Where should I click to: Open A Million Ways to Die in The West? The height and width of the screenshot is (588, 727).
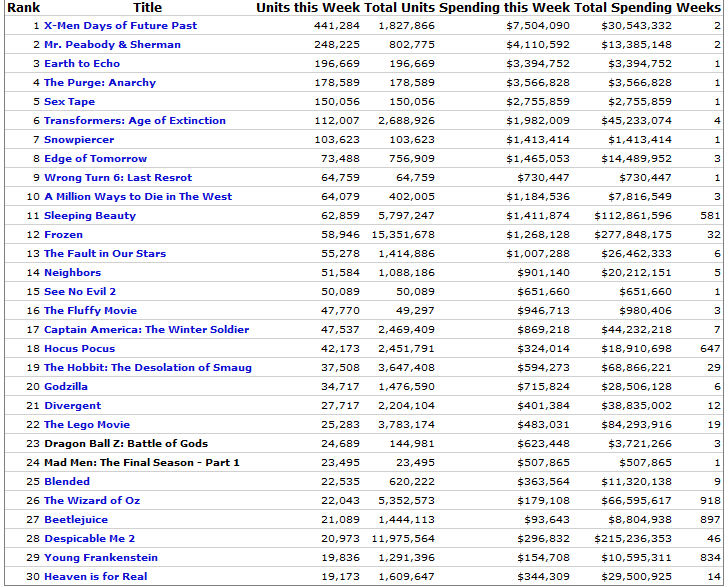tap(138, 197)
